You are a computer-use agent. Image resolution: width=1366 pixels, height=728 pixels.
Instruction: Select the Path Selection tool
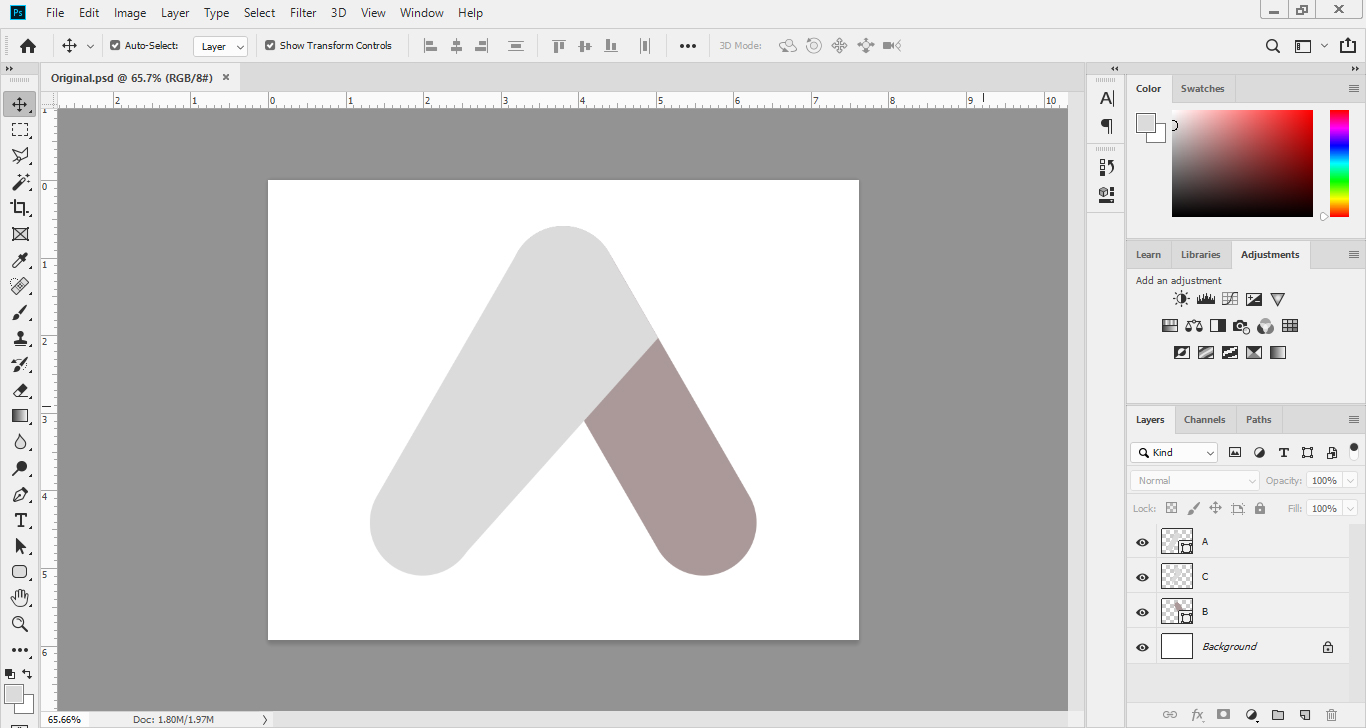click(19, 546)
